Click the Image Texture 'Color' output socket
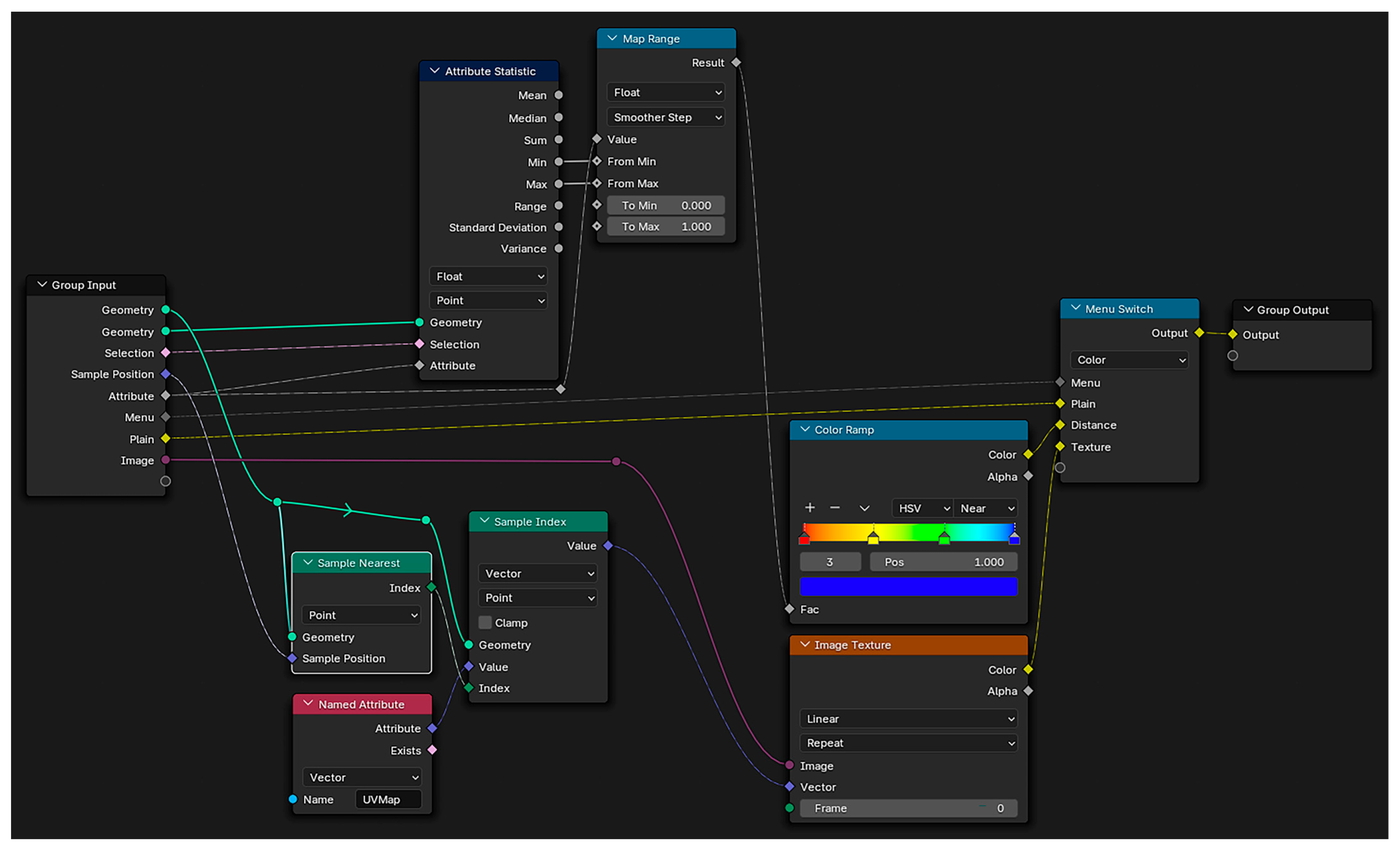 coord(1028,670)
